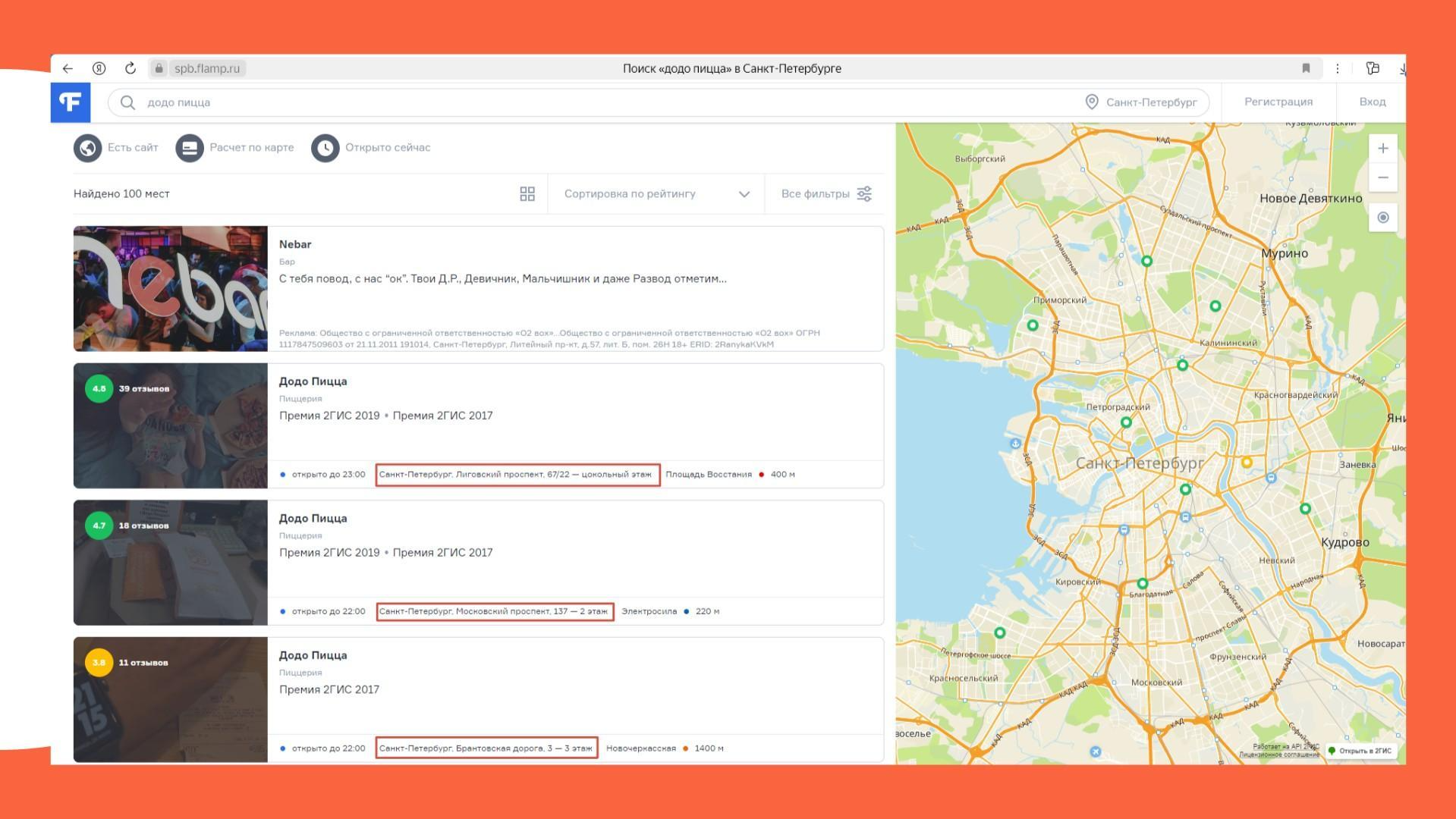The image size is (1456, 819).
Task: Open browser three-dot menu
Action: click(1338, 68)
